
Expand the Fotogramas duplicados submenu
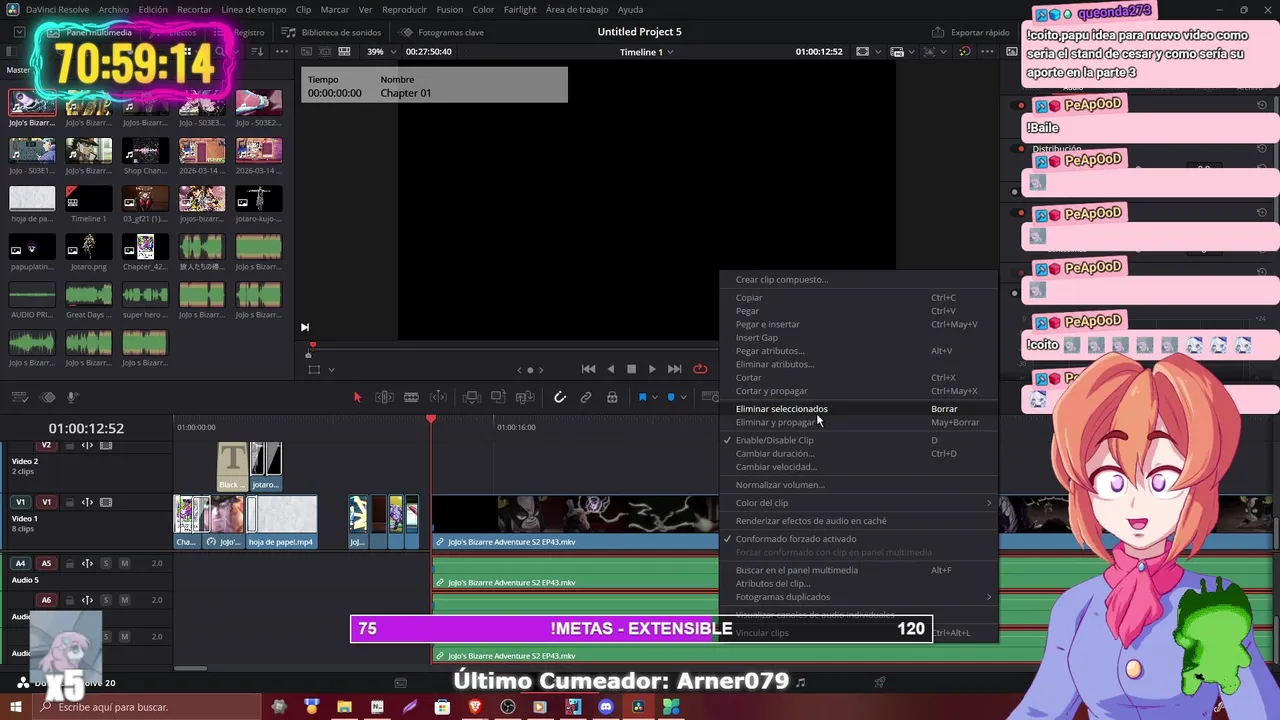[x=858, y=597]
